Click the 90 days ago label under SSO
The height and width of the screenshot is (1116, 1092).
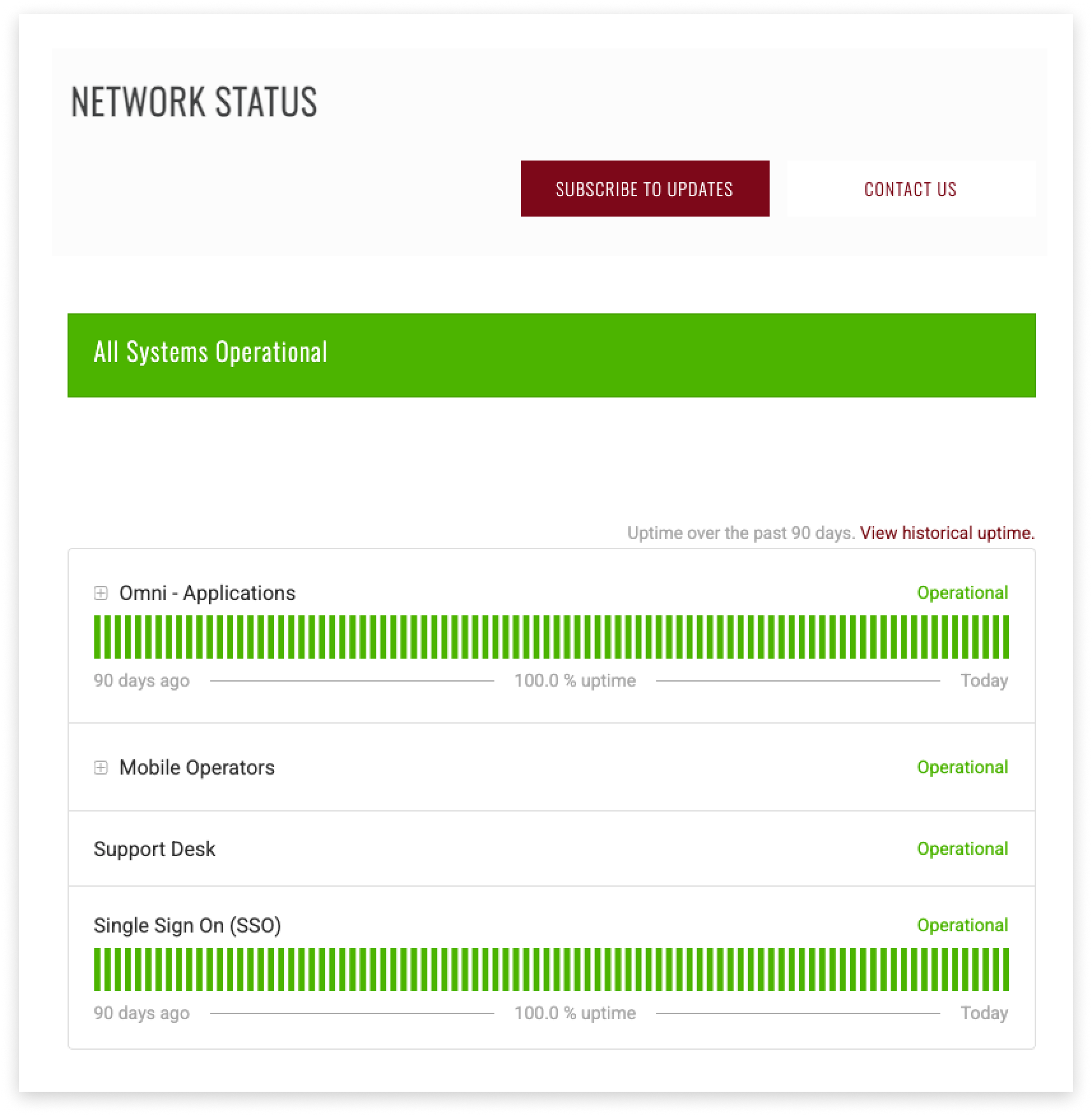point(141,1013)
